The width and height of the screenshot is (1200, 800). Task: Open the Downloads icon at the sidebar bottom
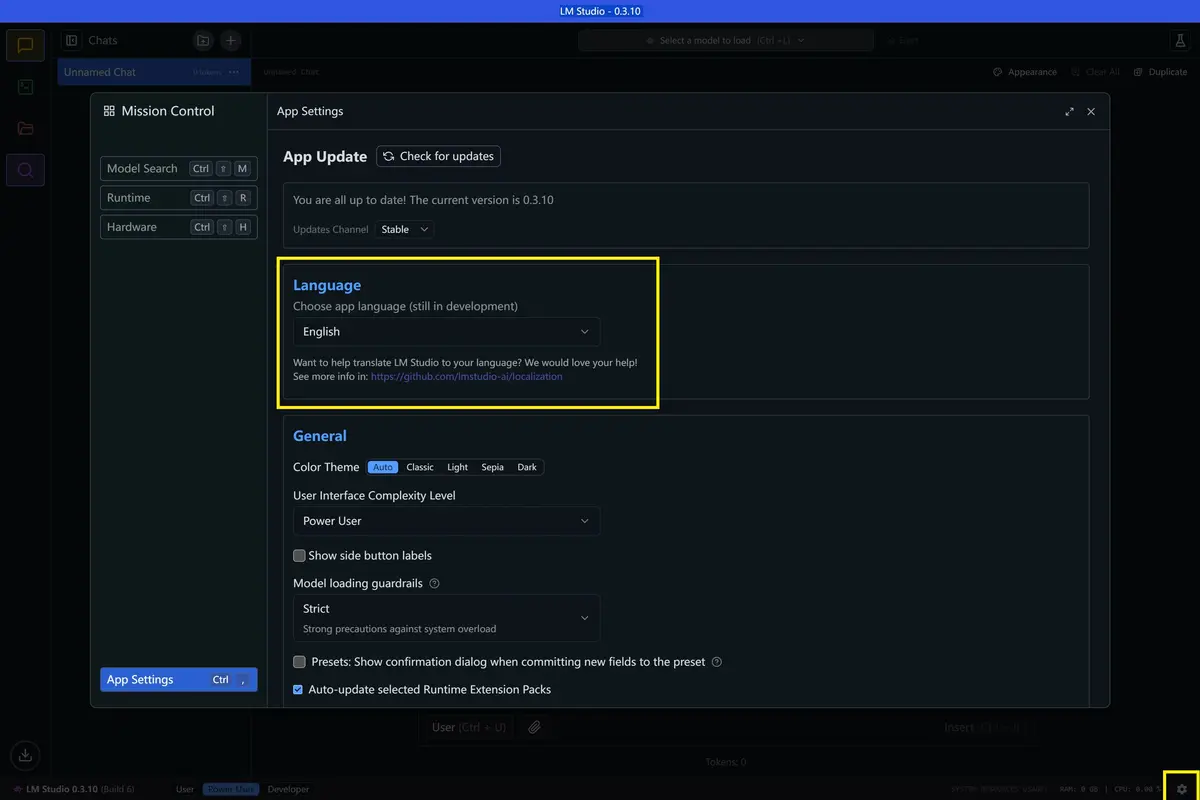pos(26,755)
